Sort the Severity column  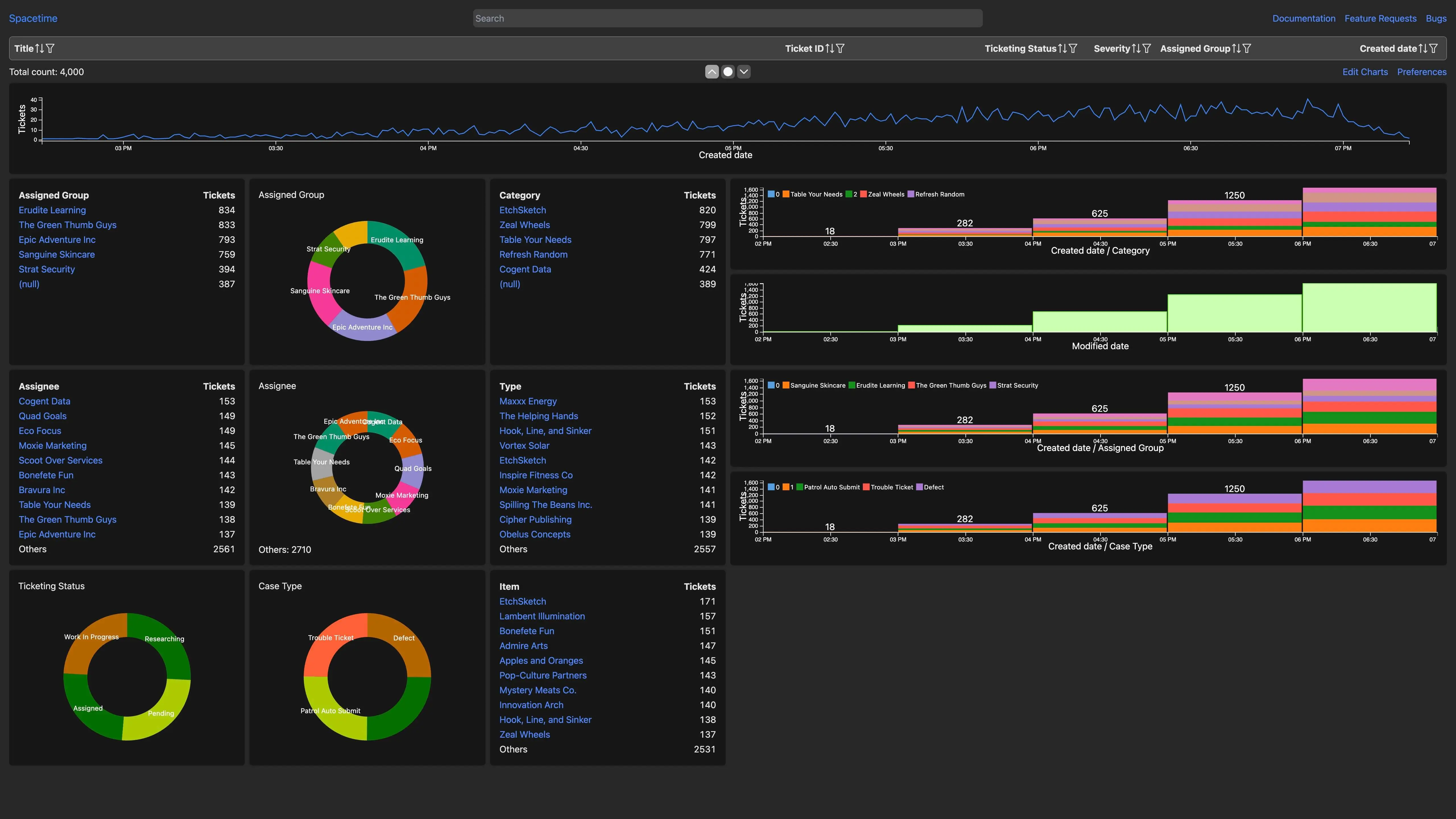[1136, 49]
